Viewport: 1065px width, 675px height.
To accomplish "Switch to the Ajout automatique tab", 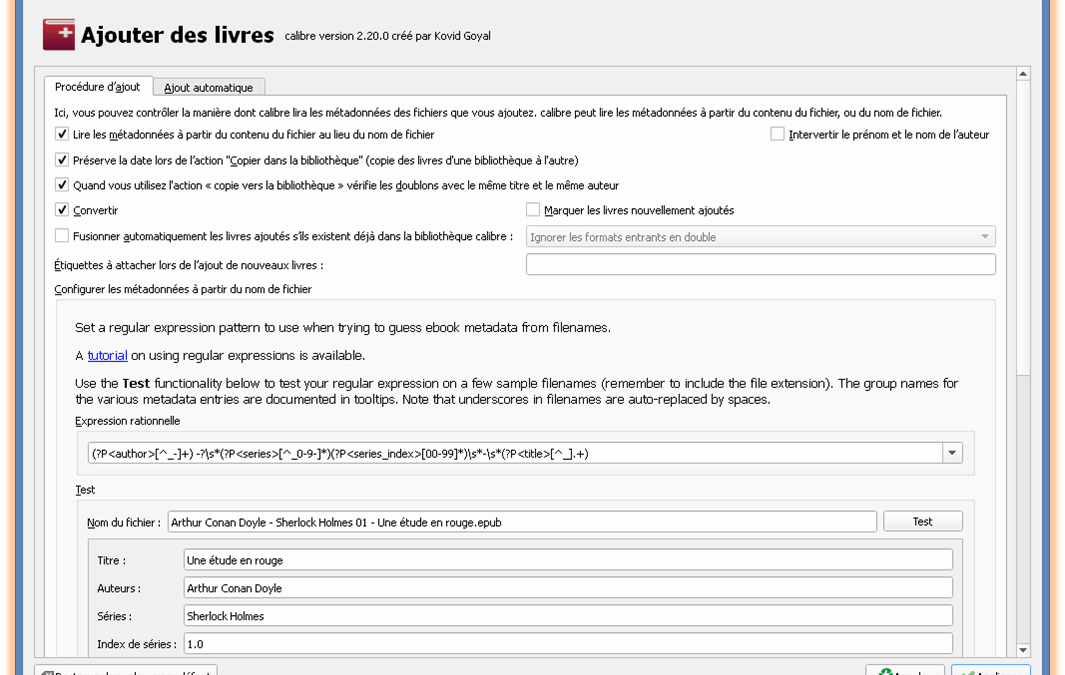I will pyautogui.click(x=209, y=88).
